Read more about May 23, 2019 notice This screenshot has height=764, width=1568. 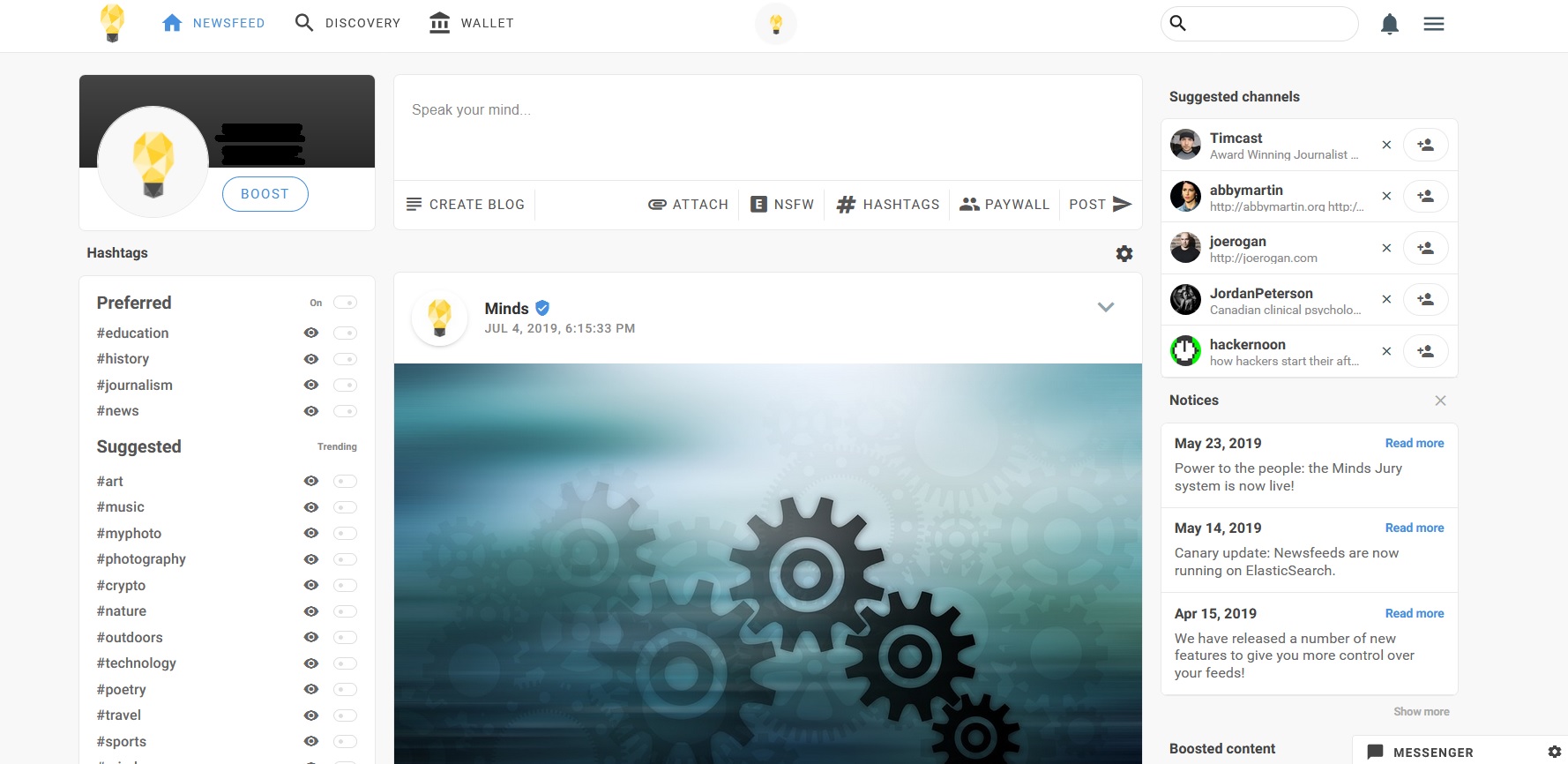1415,443
